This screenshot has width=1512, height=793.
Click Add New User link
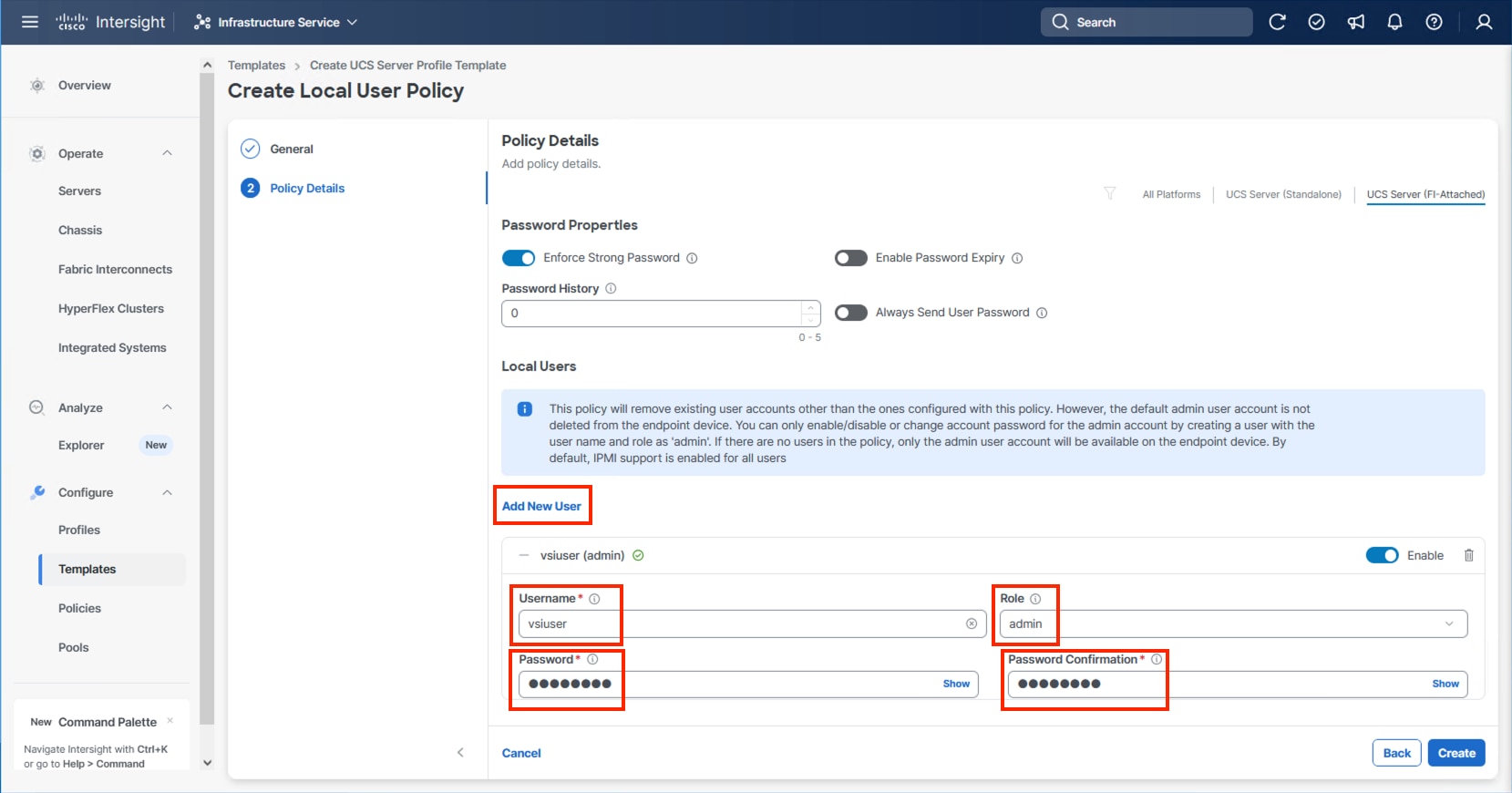541,506
